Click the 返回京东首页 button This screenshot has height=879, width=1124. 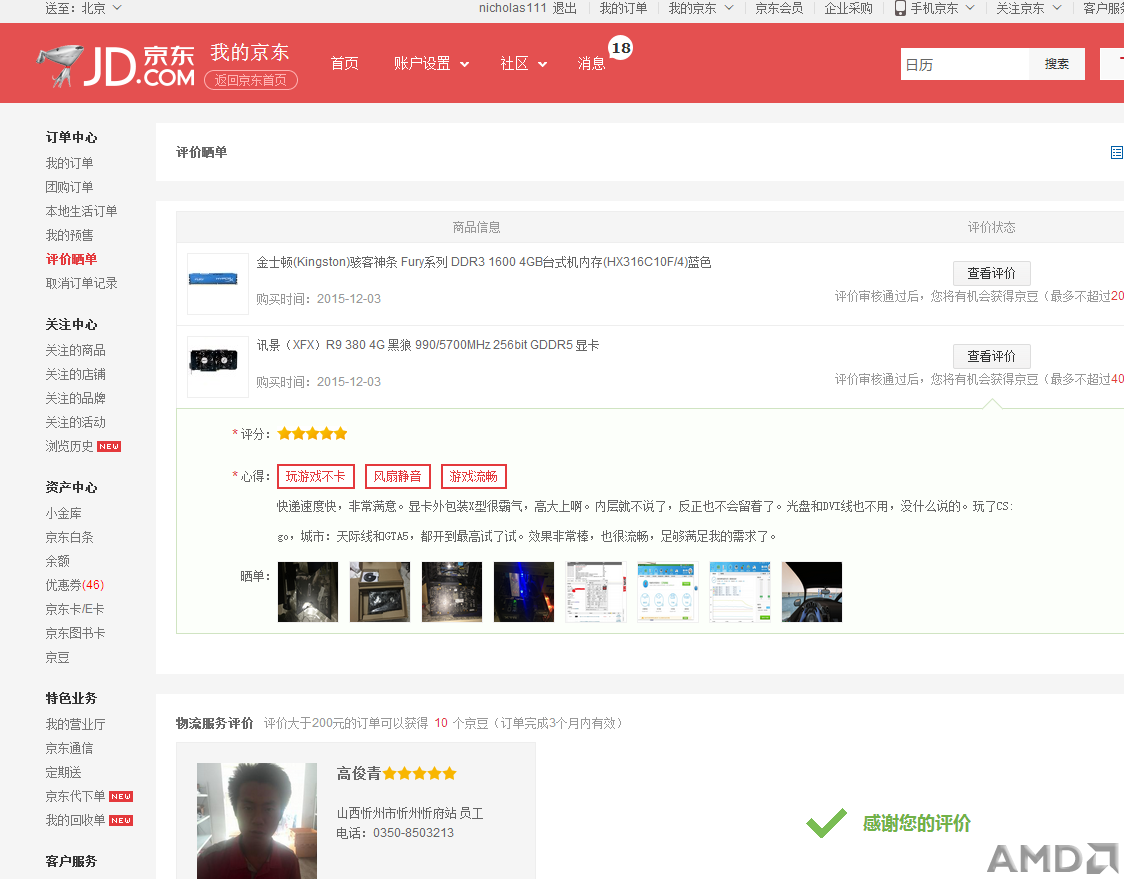pyautogui.click(x=251, y=80)
